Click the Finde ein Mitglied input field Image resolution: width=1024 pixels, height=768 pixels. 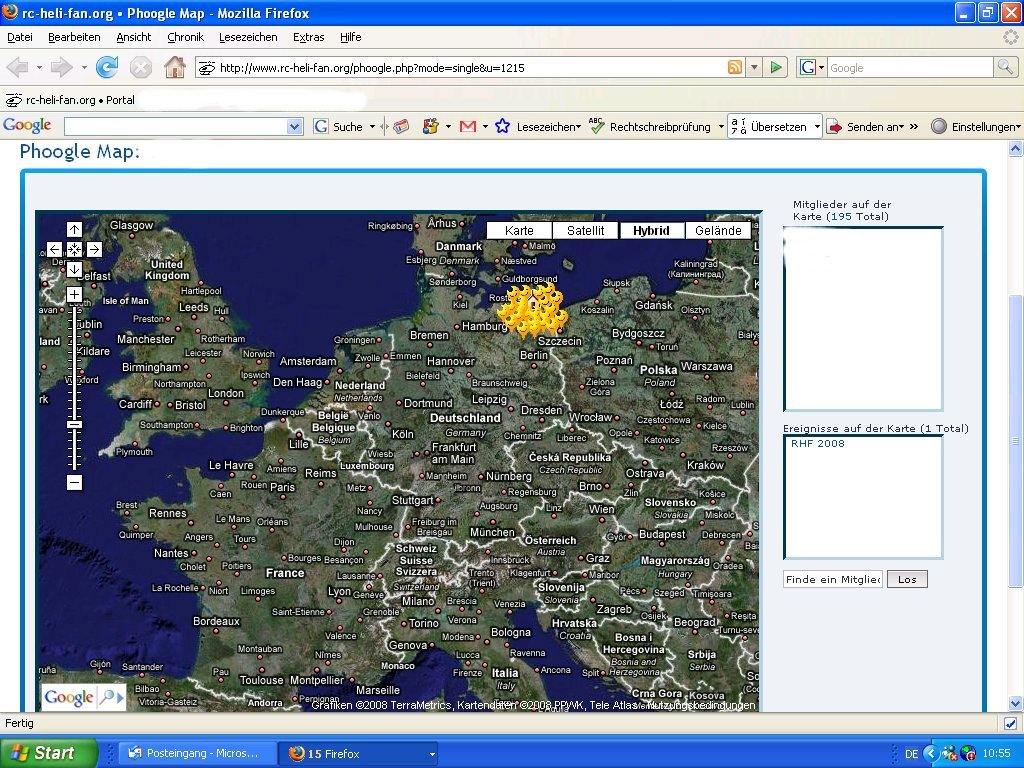[x=833, y=579]
